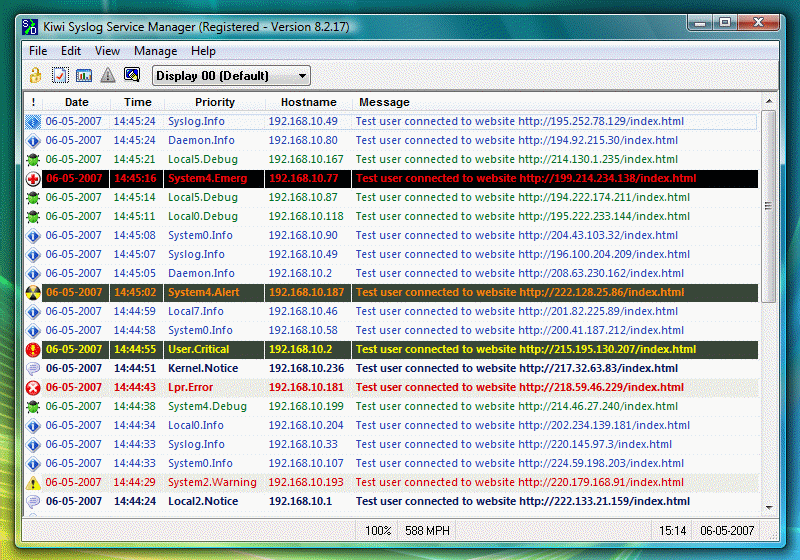Viewport: 800px width, 560px height.
Task: Minimize the Kiwi Syslog window
Action: point(700,22)
